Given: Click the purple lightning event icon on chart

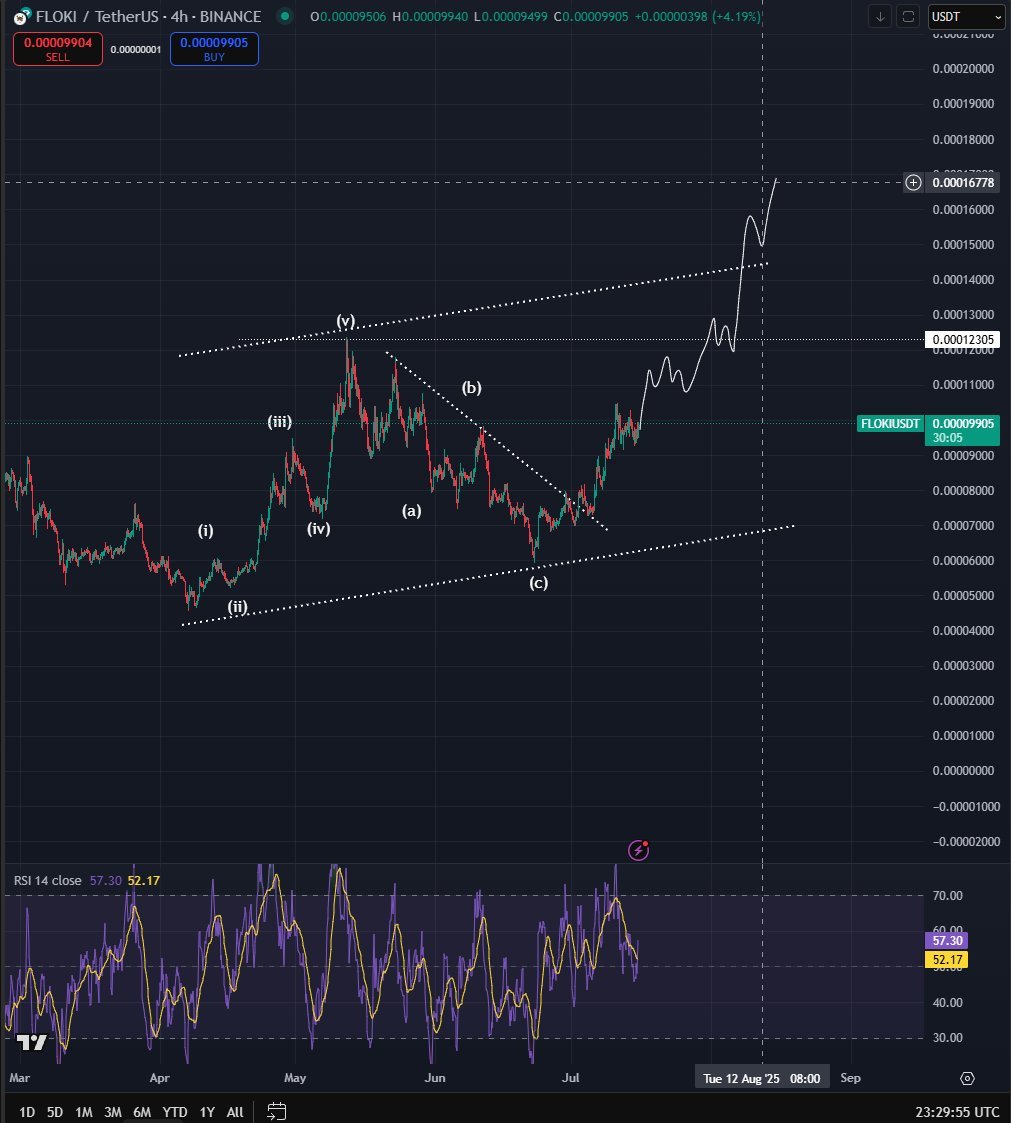Looking at the screenshot, I should coord(639,850).
